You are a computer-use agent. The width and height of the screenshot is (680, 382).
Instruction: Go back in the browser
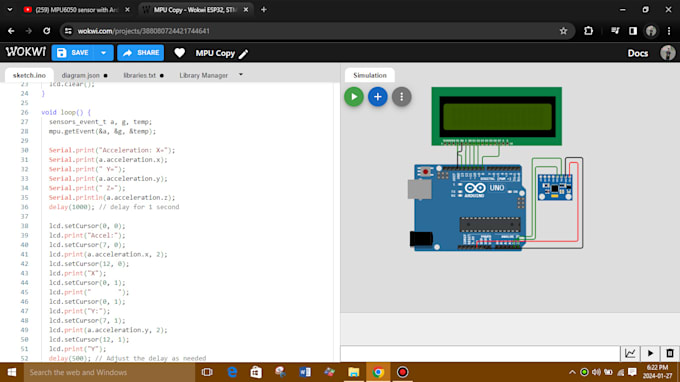11,31
